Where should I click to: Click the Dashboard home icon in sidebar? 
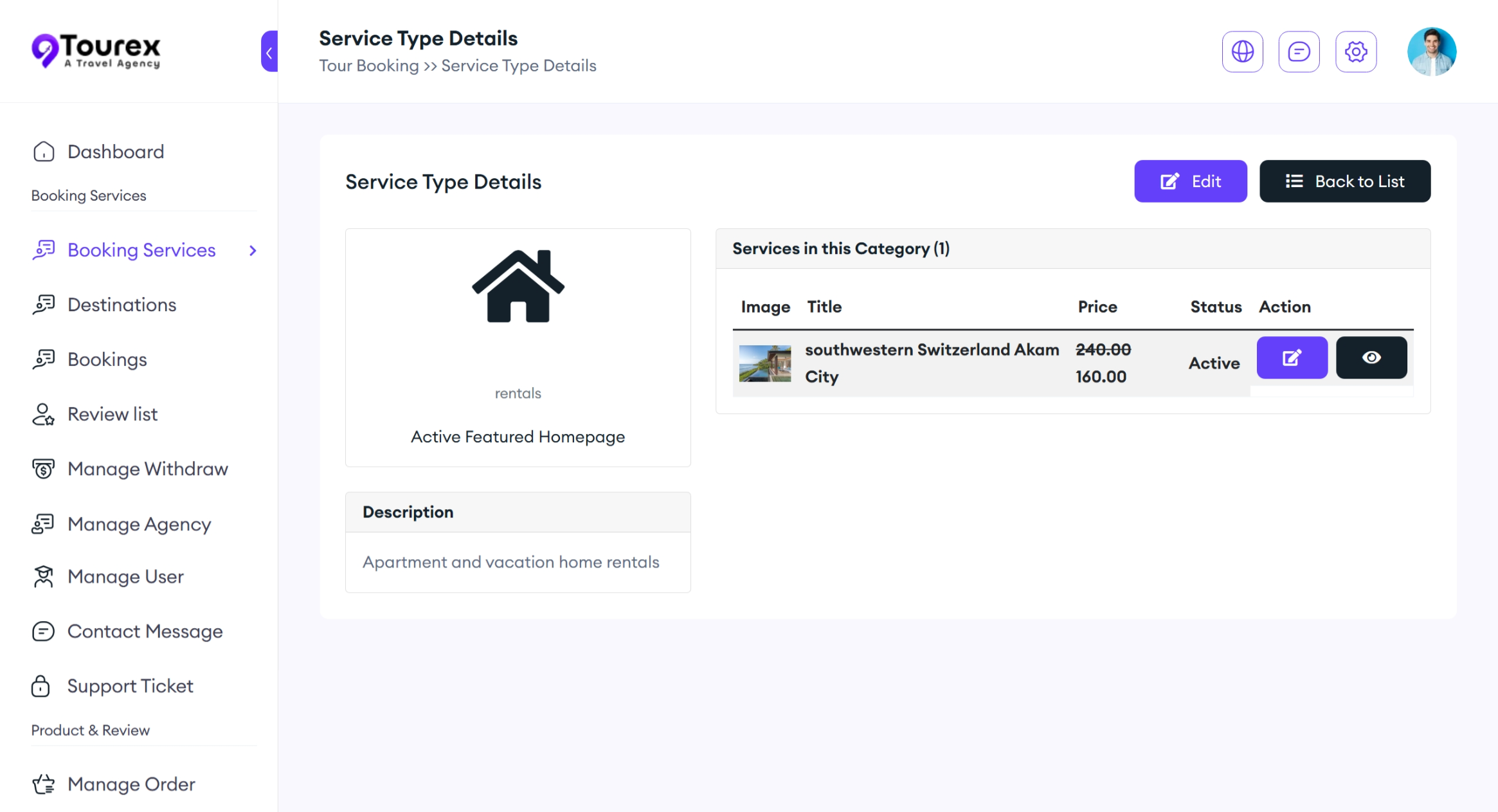(44, 152)
